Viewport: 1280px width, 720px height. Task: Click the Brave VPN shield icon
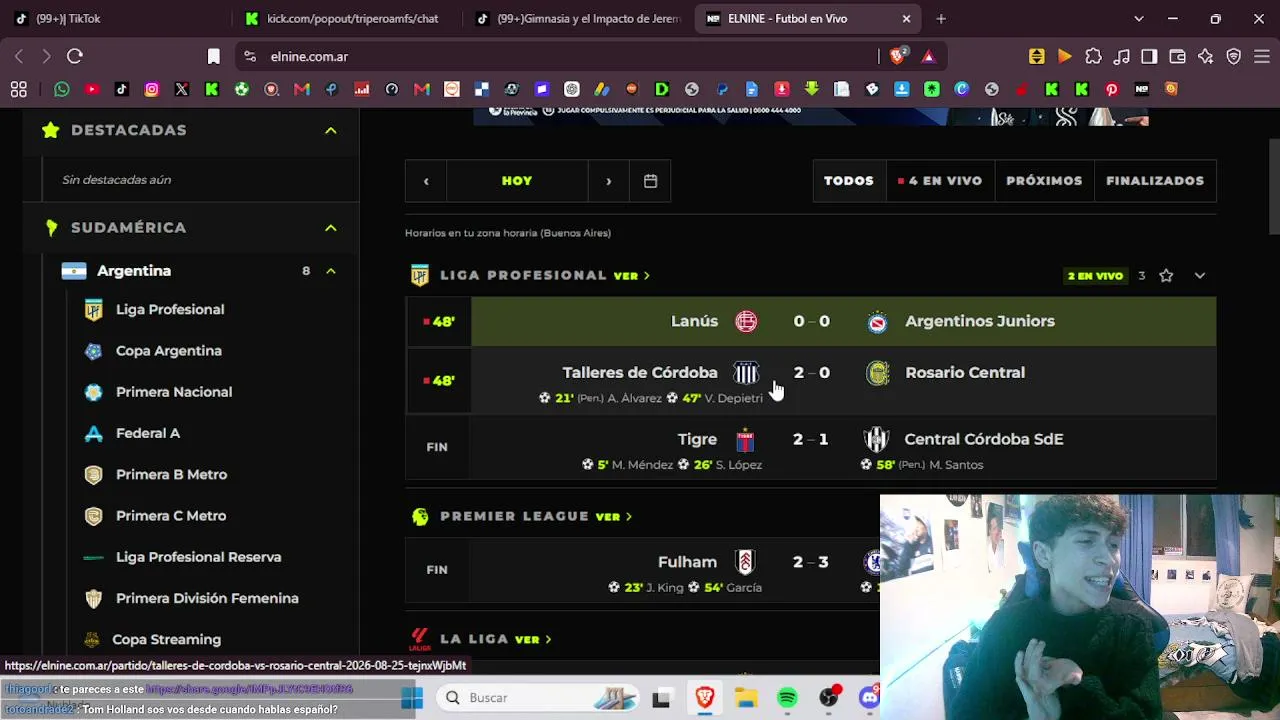(1233, 56)
